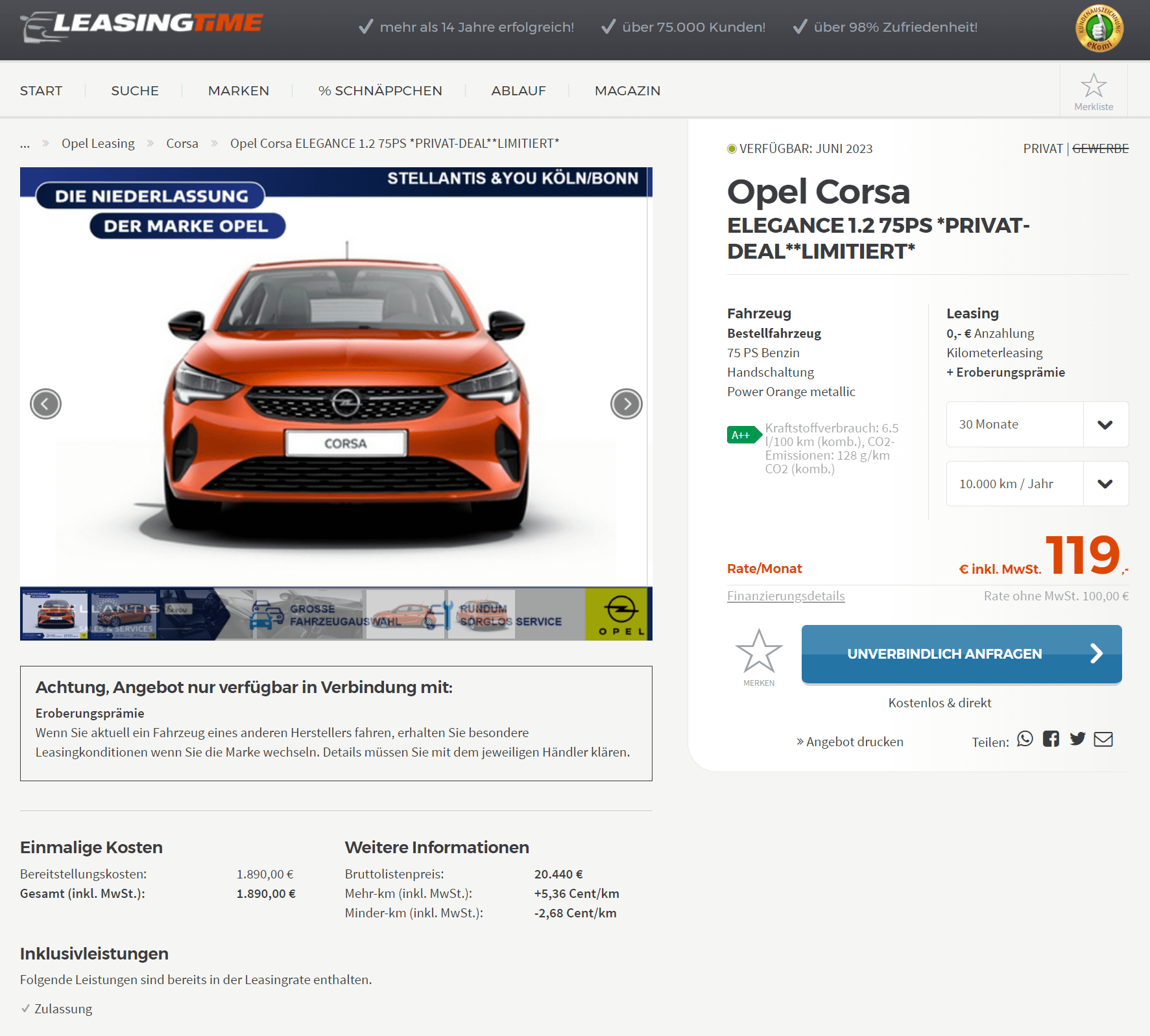Click Mehr-km value +5,36 Cent/km
The height and width of the screenshot is (1036, 1150).
(x=577, y=893)
